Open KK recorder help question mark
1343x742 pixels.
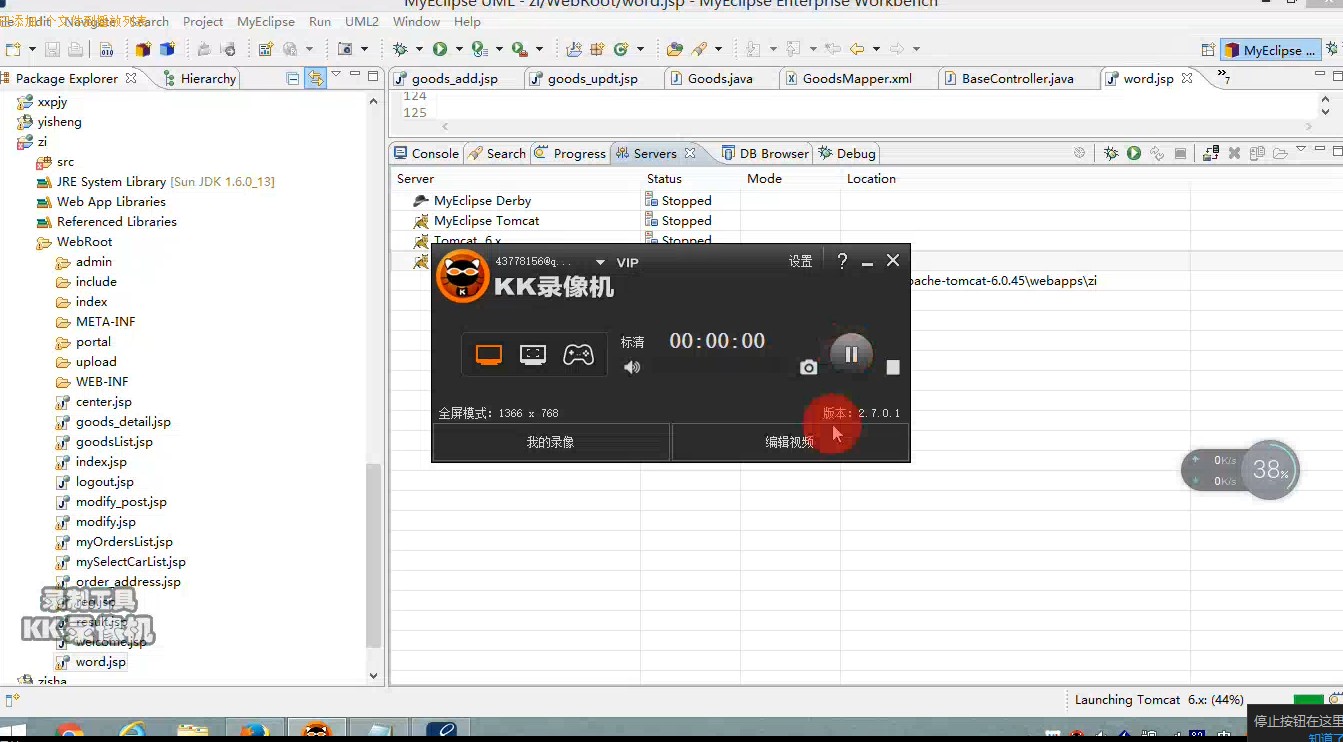pos(842,261)
